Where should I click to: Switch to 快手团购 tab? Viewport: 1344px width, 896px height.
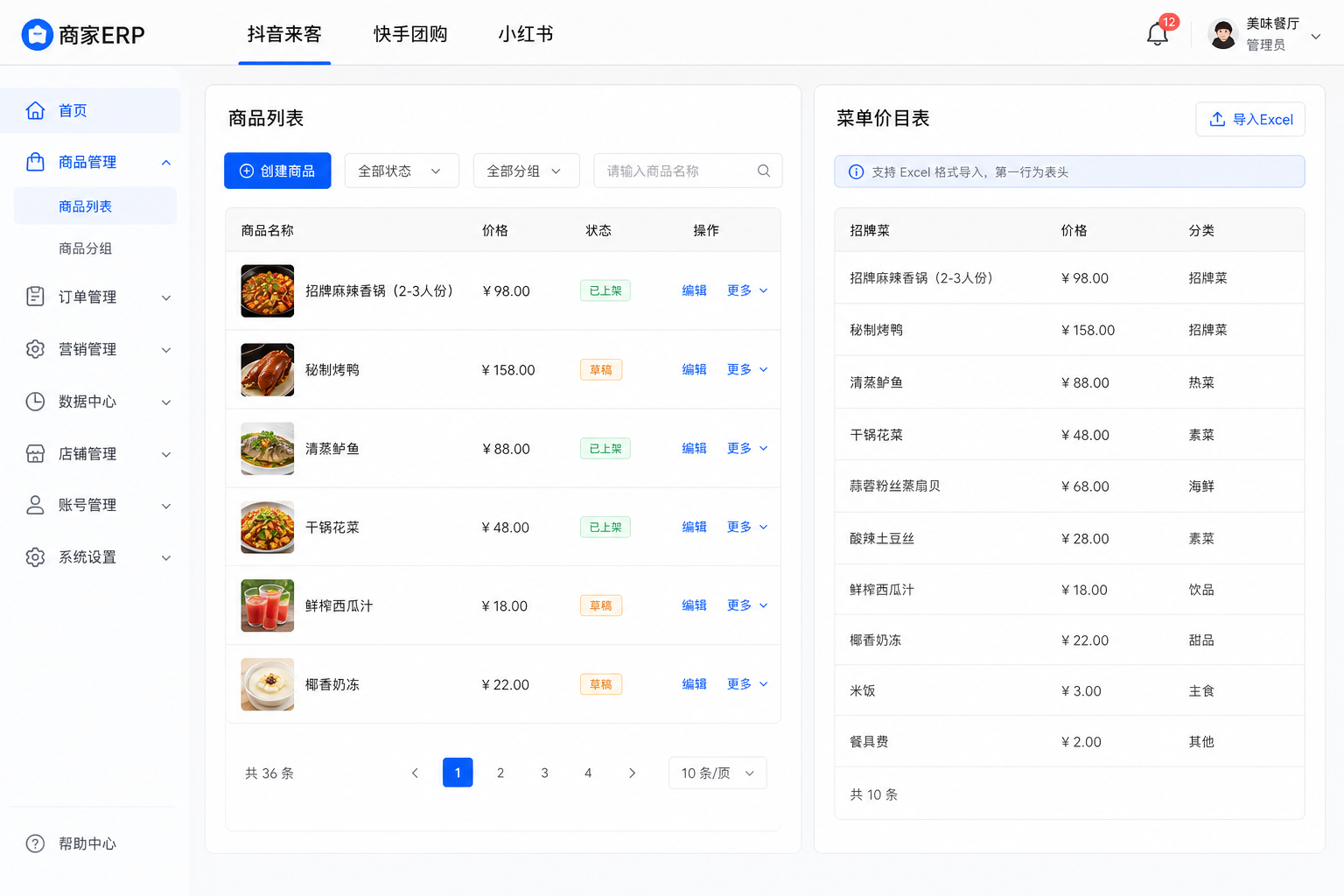point(410,34)
